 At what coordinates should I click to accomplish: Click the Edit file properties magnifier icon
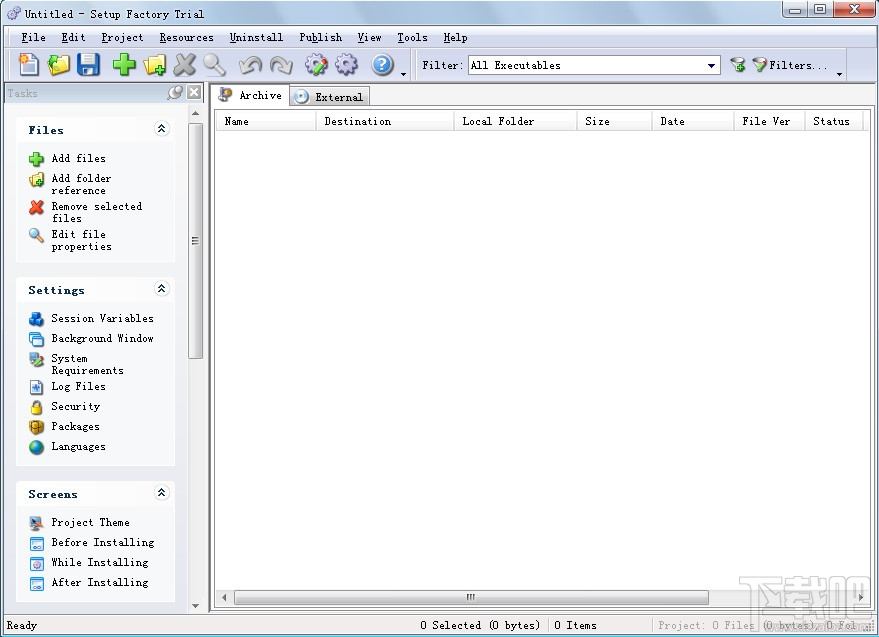pos(36,236)
